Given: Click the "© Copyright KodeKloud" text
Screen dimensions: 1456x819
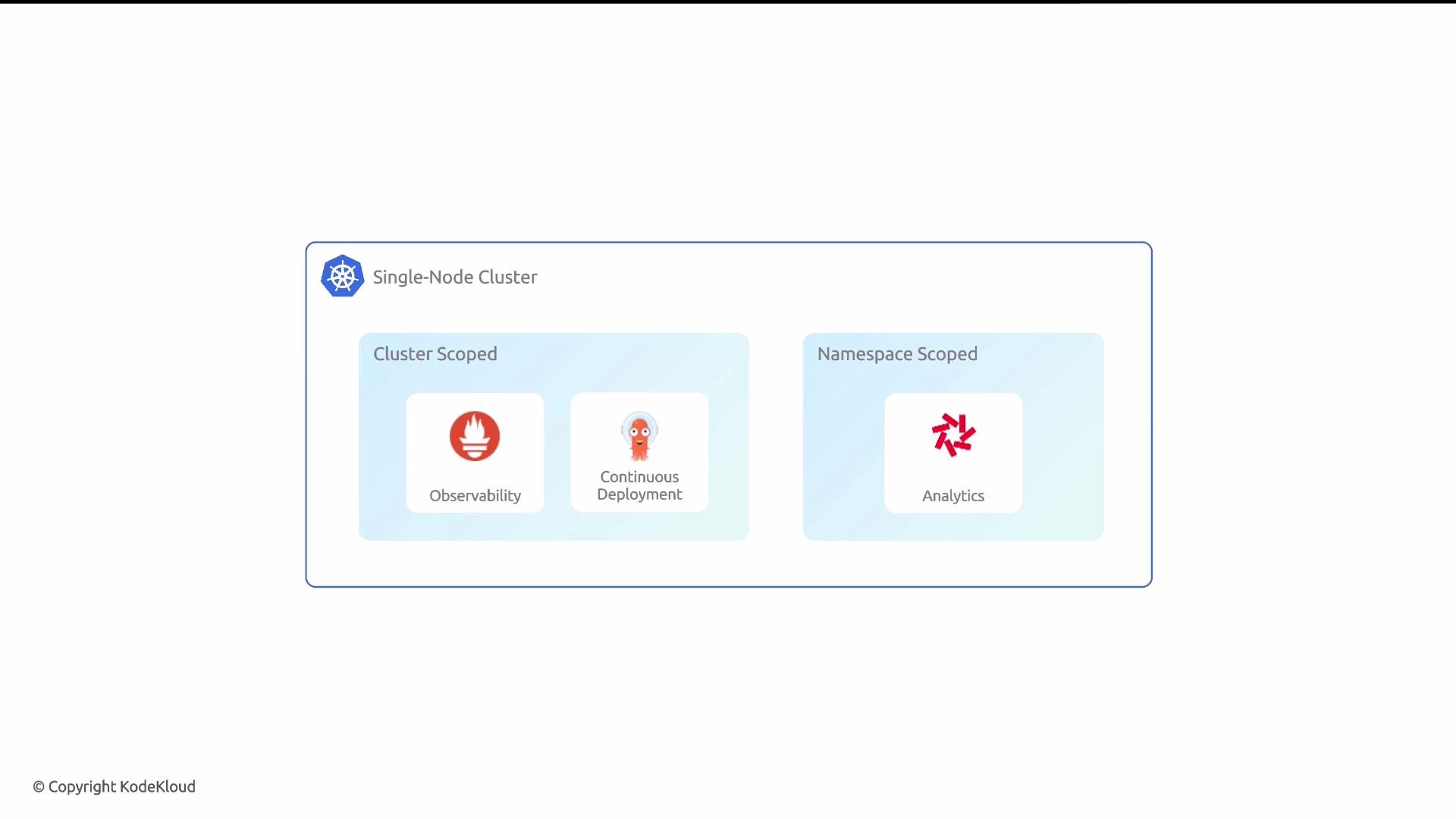Looking at the screenshot, I should (x=114, y=786).
